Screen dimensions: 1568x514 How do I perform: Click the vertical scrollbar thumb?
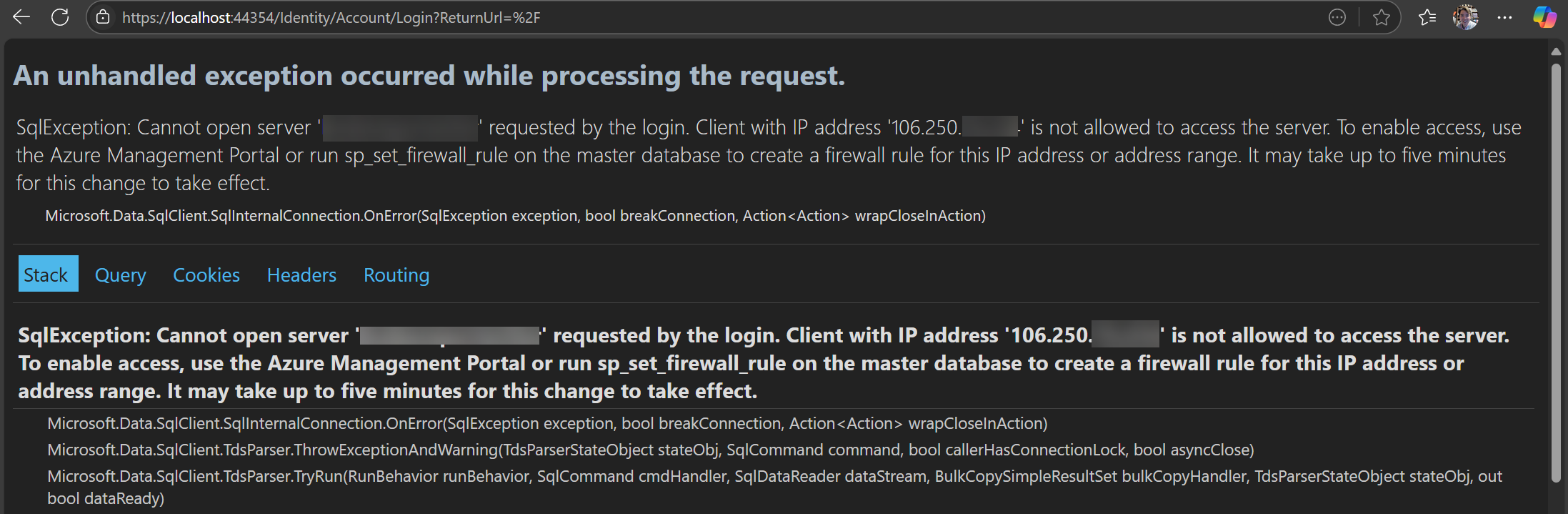click(x=1556, y=272)
